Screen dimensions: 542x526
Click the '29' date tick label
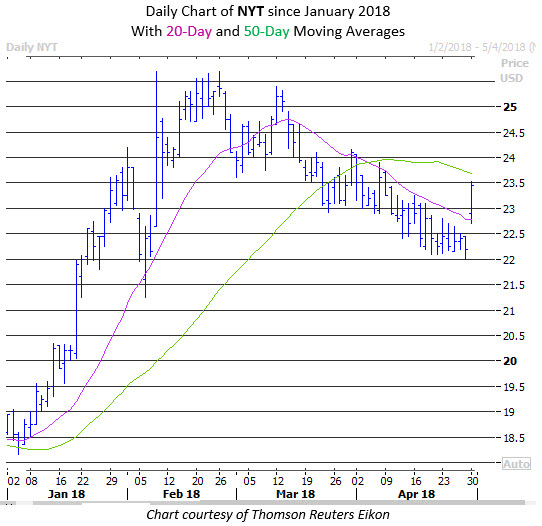click(x=111, y=481)
